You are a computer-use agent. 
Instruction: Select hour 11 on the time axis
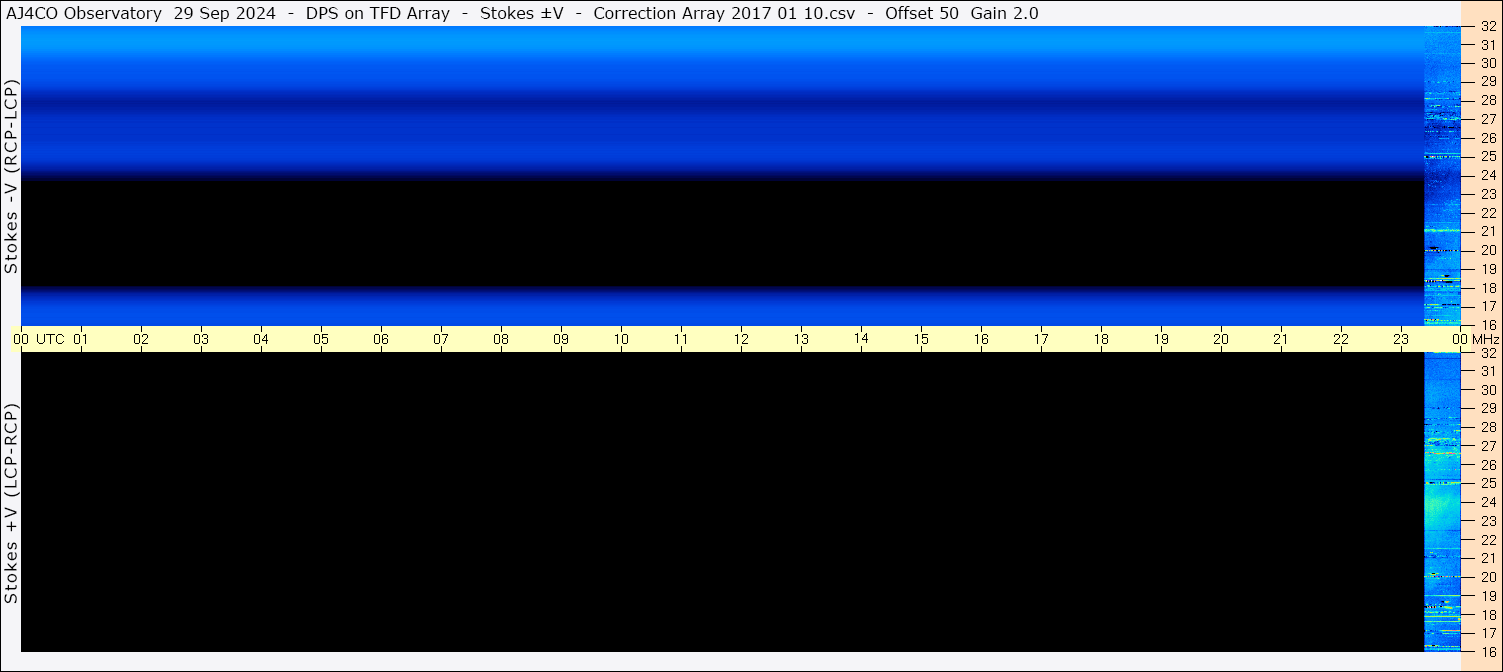(x=681, y=339)
